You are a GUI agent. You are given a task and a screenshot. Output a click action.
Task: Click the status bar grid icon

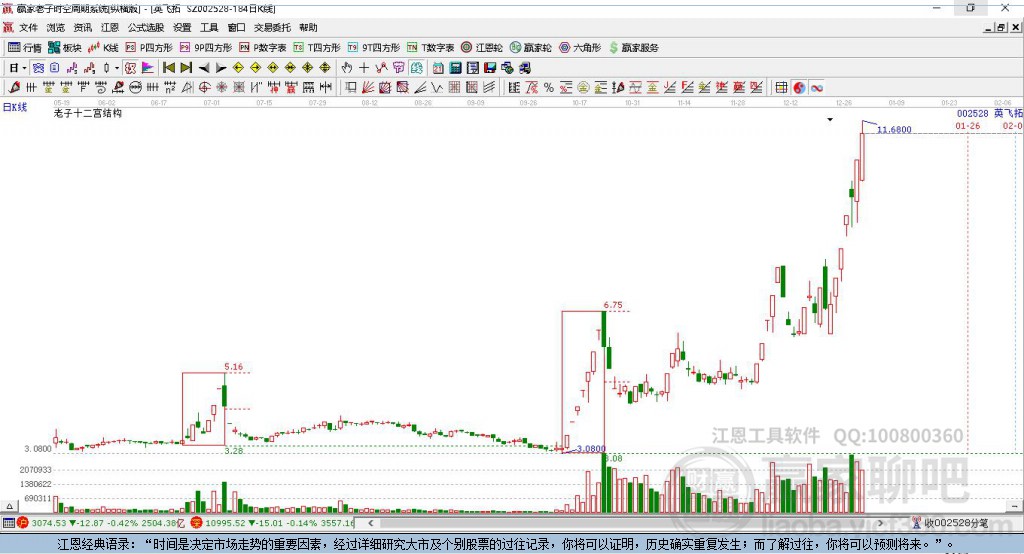click(x=8, y=523)
